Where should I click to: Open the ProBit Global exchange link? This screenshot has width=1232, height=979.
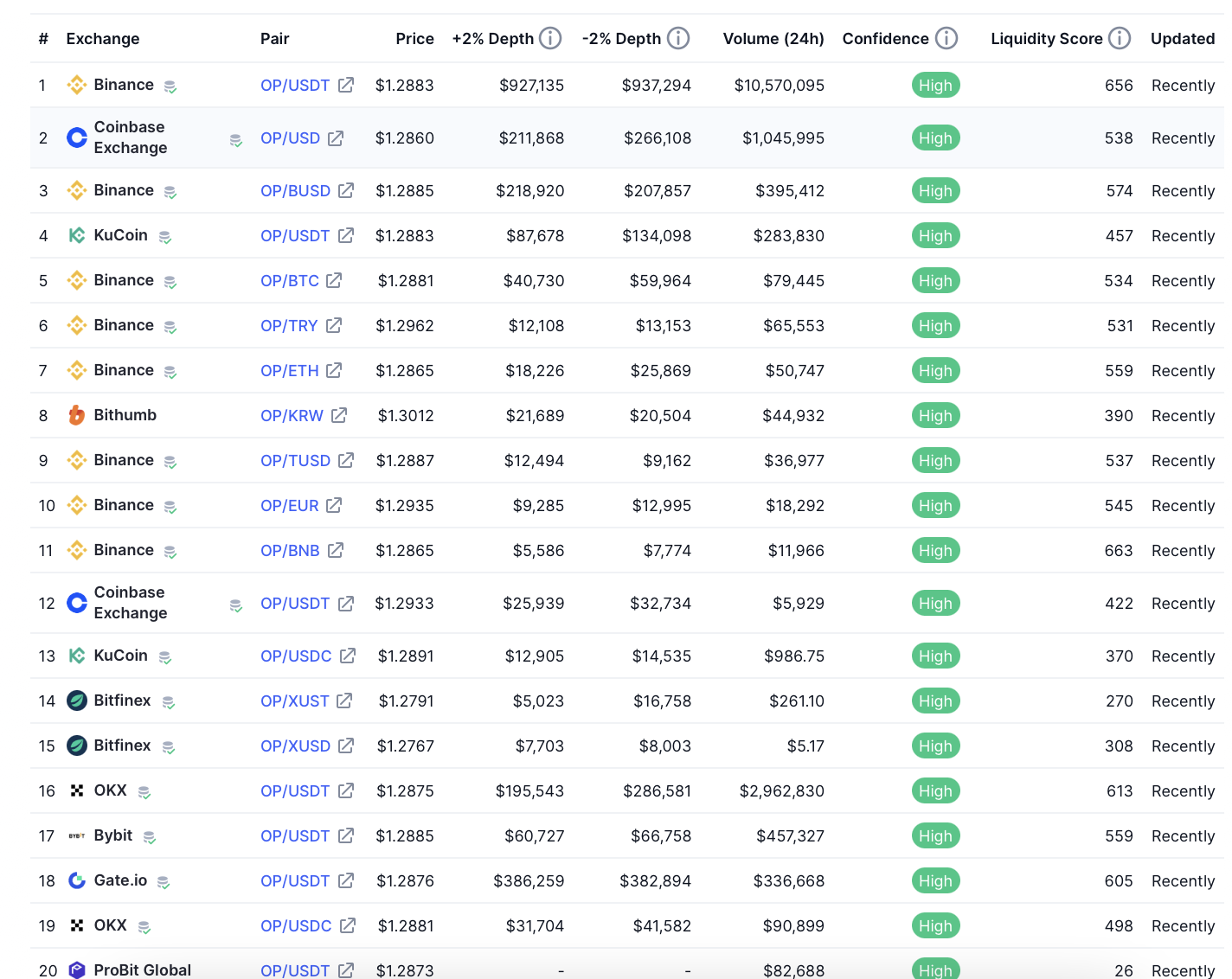142,969
